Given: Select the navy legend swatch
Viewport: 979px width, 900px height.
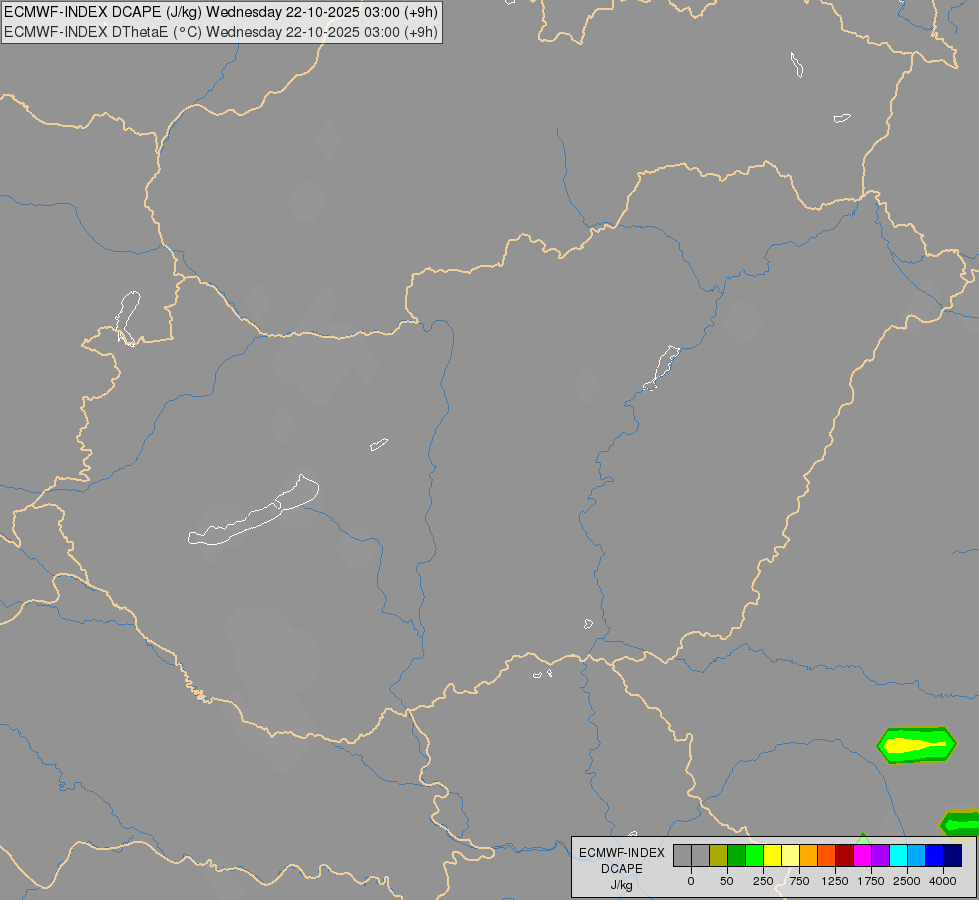Looking at the screenshot, I should click(953, 856).
